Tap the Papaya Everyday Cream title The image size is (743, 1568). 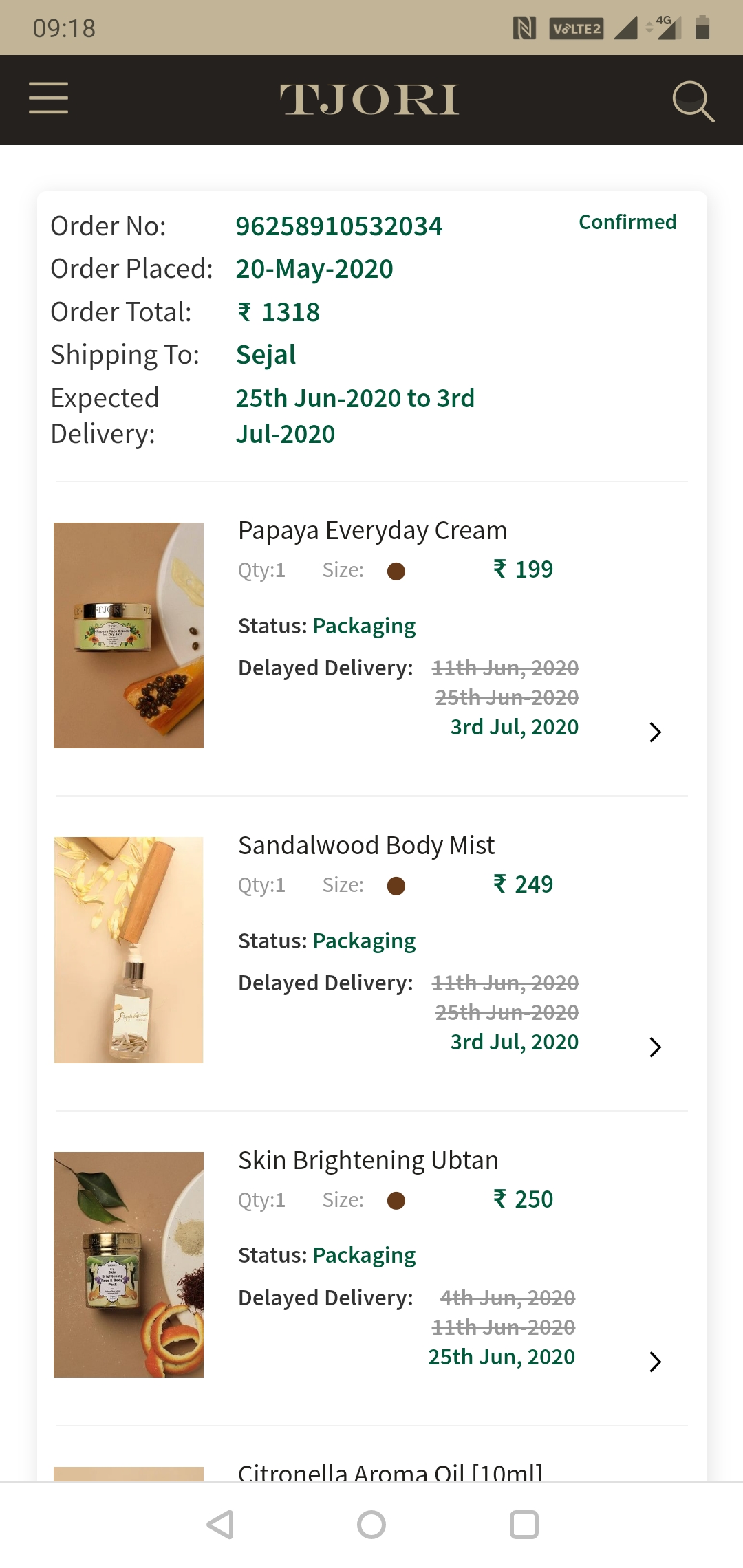[x=372, y=531]
